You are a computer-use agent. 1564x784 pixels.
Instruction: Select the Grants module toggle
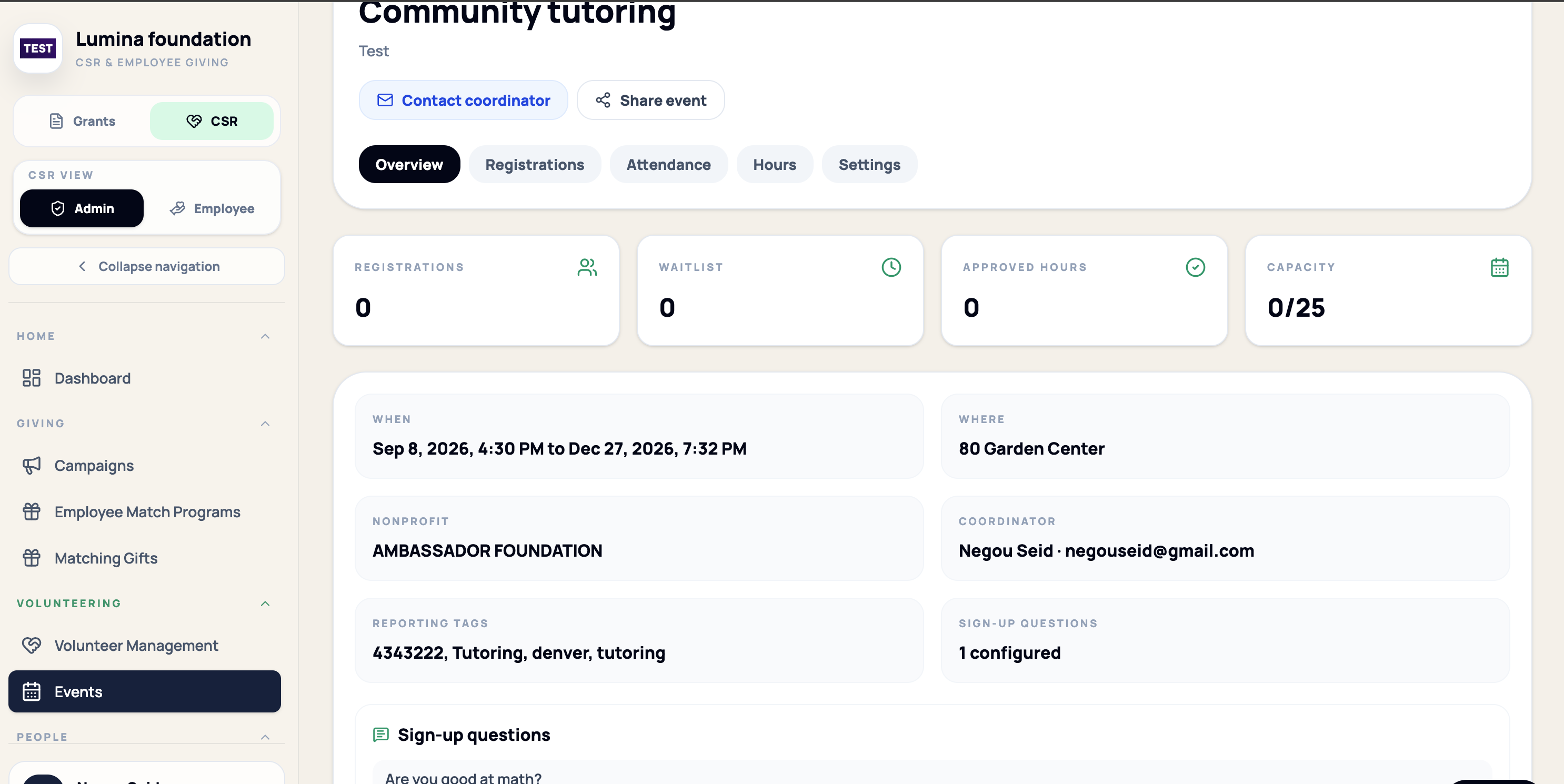(x=82, y=121)
